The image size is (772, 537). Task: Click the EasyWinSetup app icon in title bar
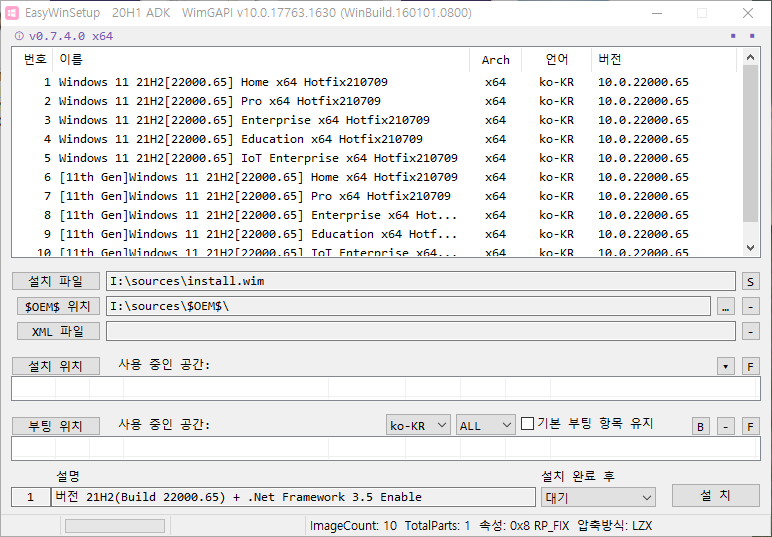12,13
